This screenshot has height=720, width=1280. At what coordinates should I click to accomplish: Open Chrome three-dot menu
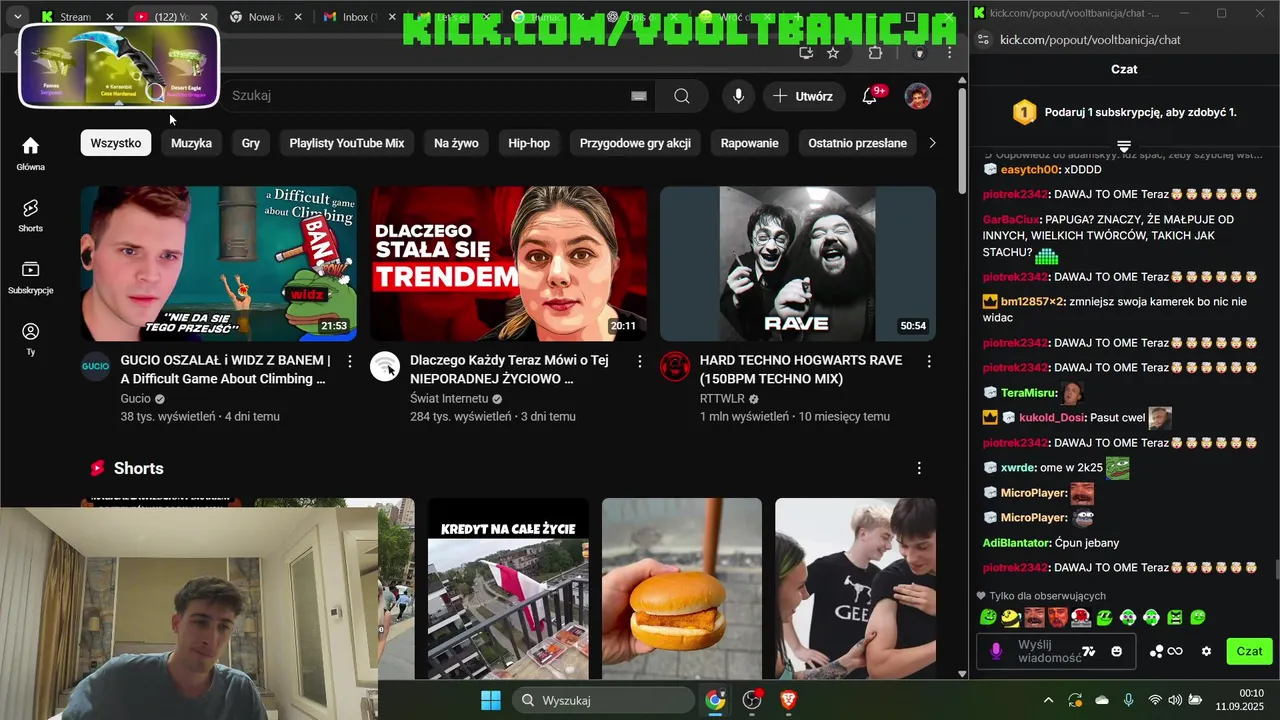coord(949,53)
